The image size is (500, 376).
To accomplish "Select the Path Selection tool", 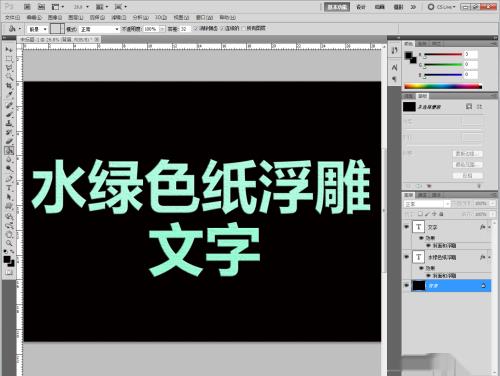I will coord(9,197).
